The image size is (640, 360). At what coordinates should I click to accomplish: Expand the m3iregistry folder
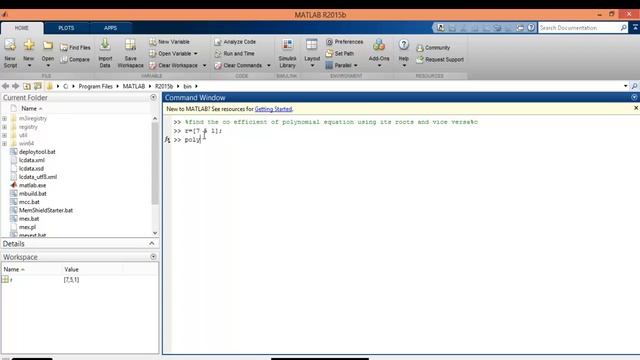[x=4, y=119]
